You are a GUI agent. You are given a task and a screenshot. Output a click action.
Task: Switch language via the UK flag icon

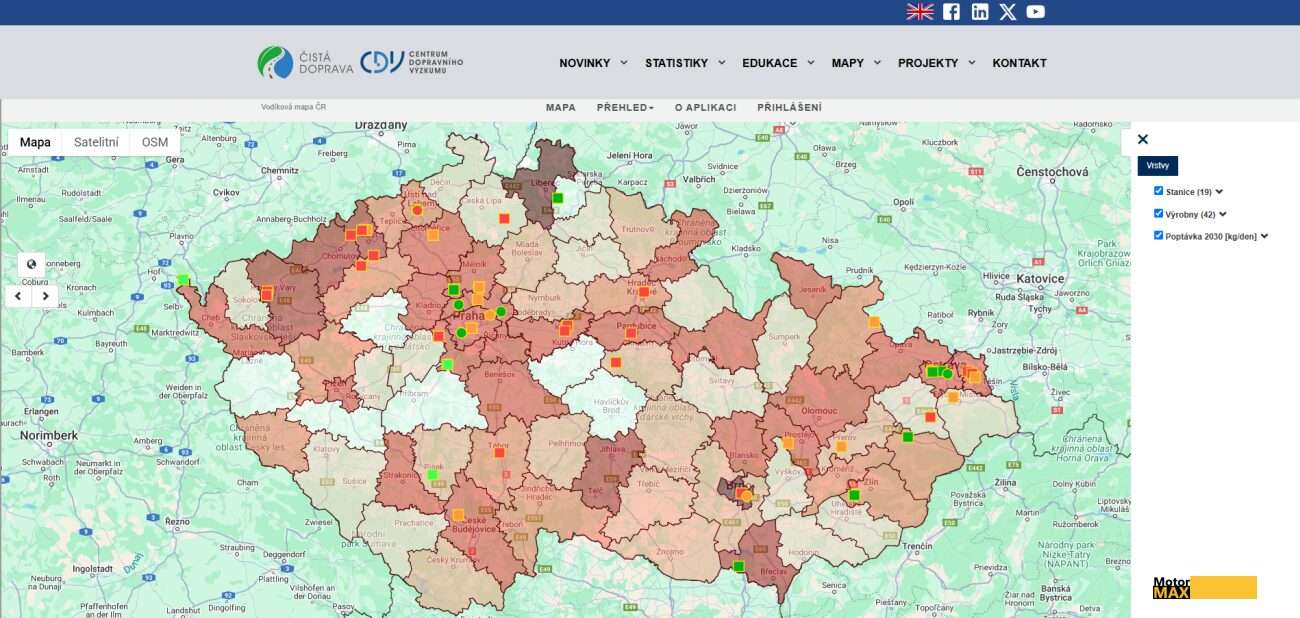pyautogui.click(x=920, y=12)
